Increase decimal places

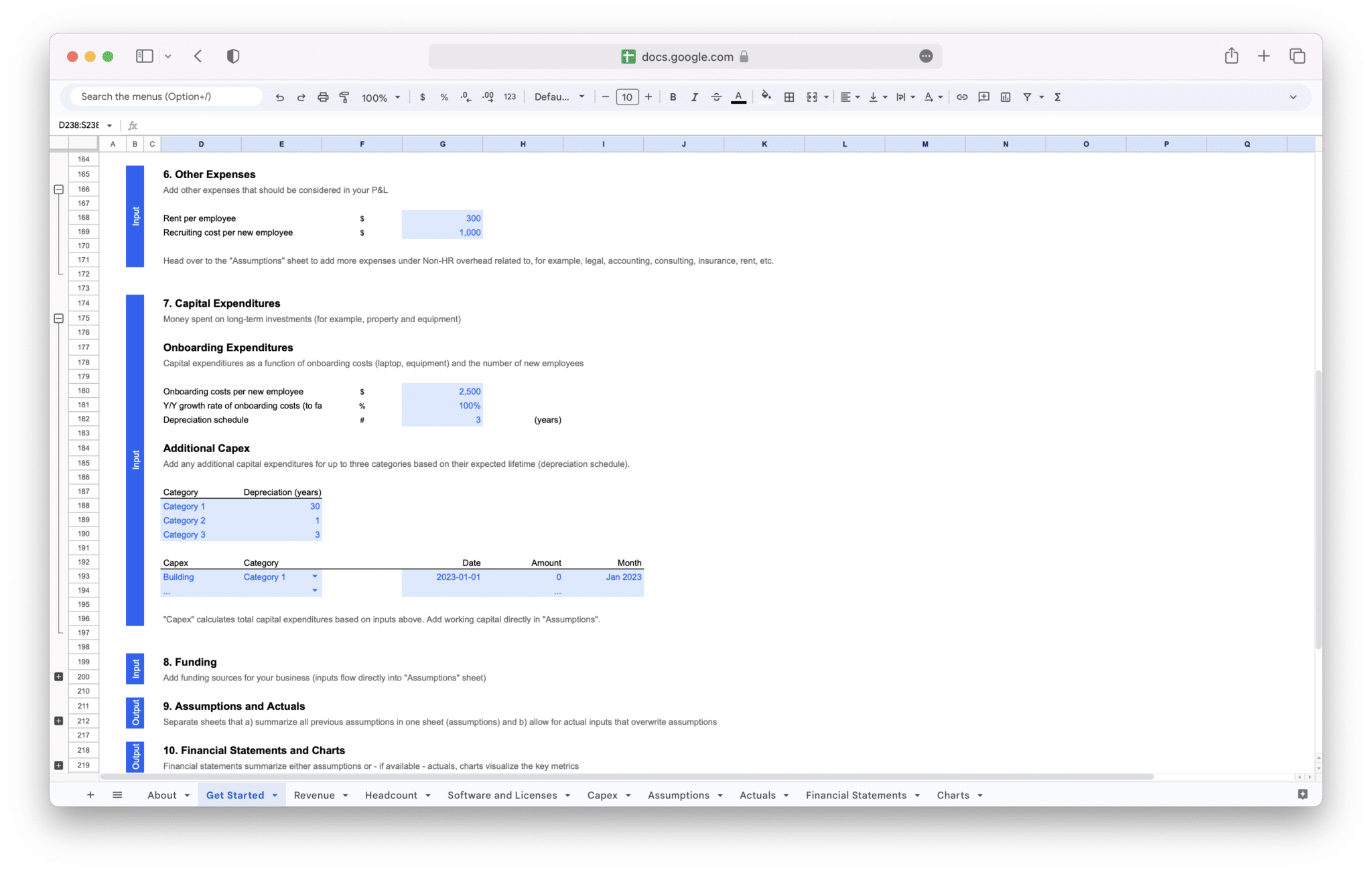[488, 97]
